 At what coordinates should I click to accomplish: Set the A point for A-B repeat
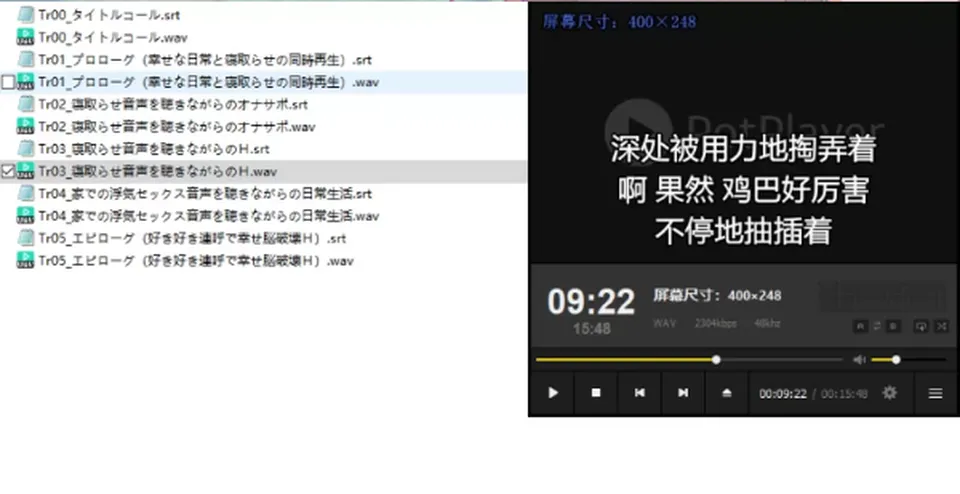coord(860,326)
